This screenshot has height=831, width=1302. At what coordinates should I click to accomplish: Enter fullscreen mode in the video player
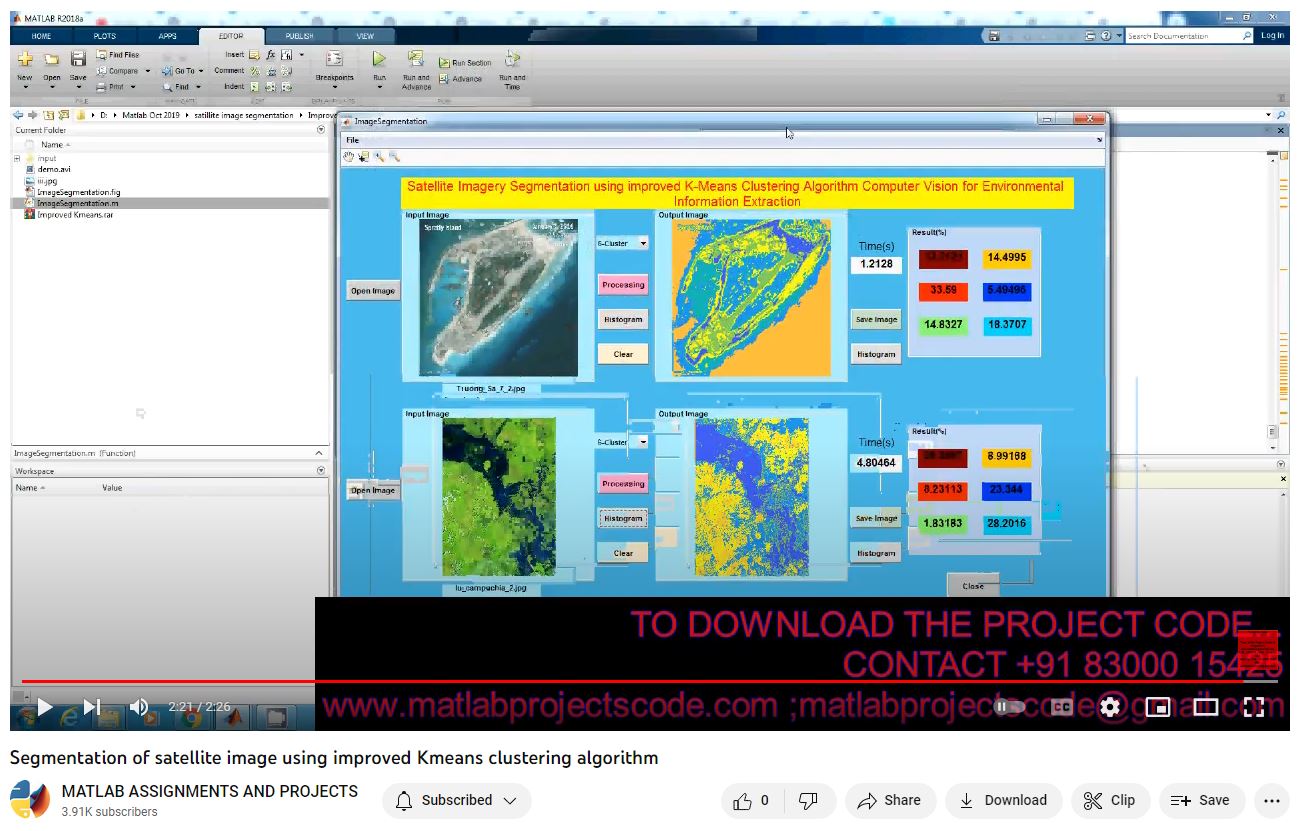1254,707
